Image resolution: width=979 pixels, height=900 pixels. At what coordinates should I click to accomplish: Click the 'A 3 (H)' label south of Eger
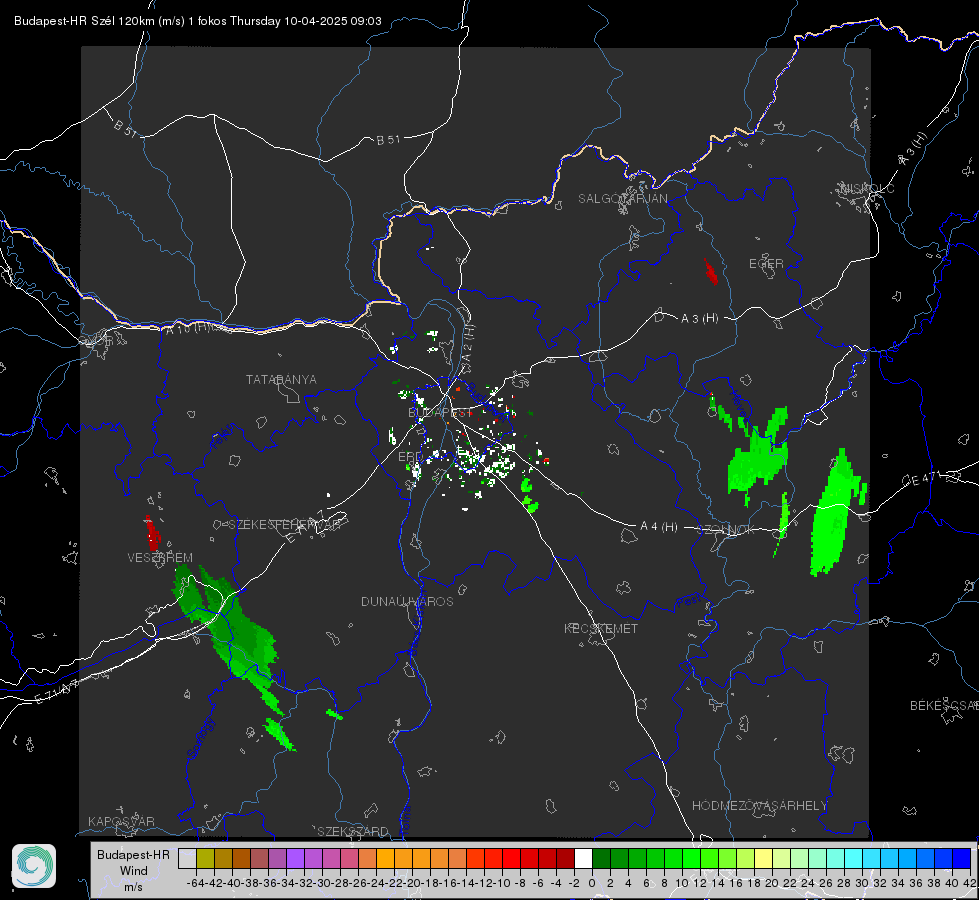click(699, 319)
